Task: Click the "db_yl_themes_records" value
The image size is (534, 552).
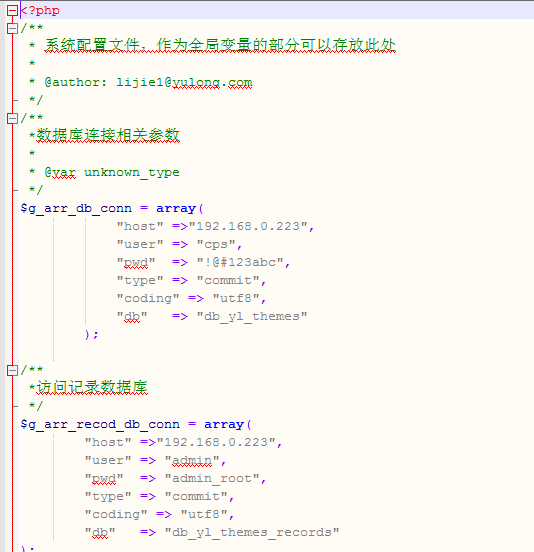Action: [252, 532]
